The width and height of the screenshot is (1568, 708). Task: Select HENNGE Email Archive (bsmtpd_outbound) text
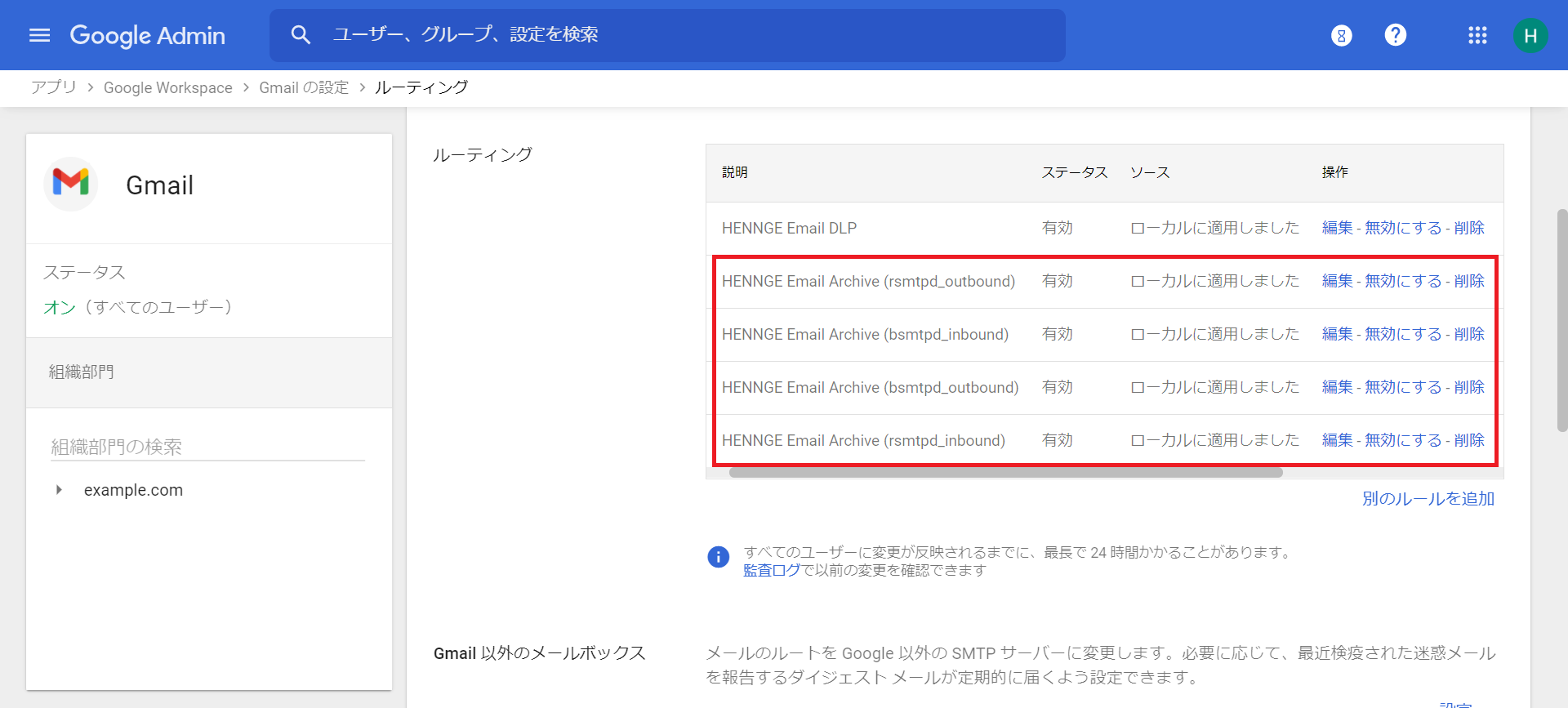870,387
